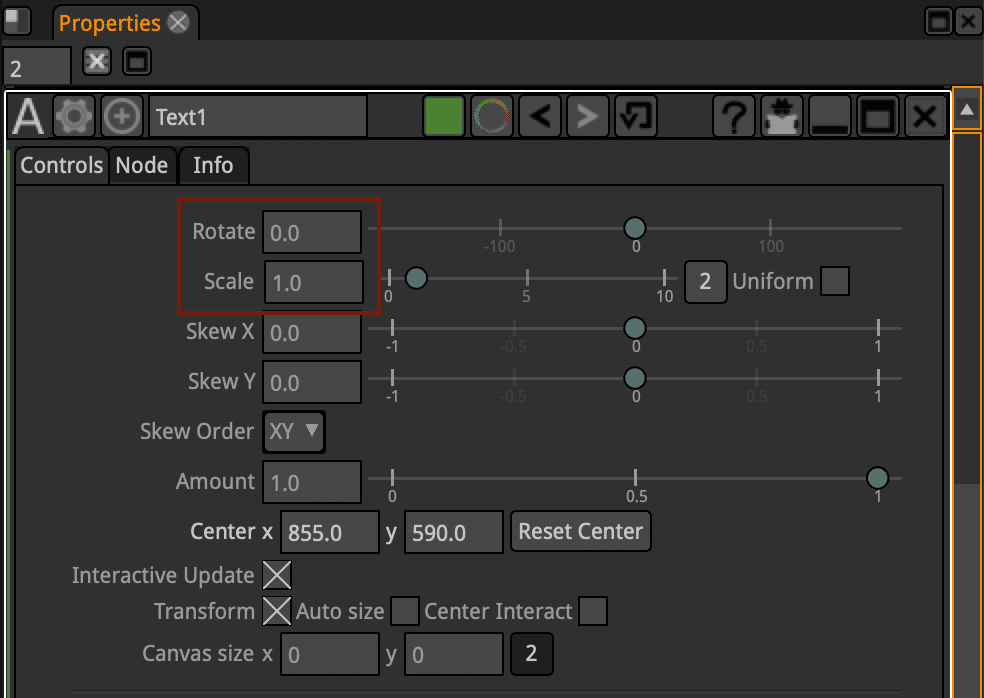Enable the Uniform checkbox

(x=835, y=281)
